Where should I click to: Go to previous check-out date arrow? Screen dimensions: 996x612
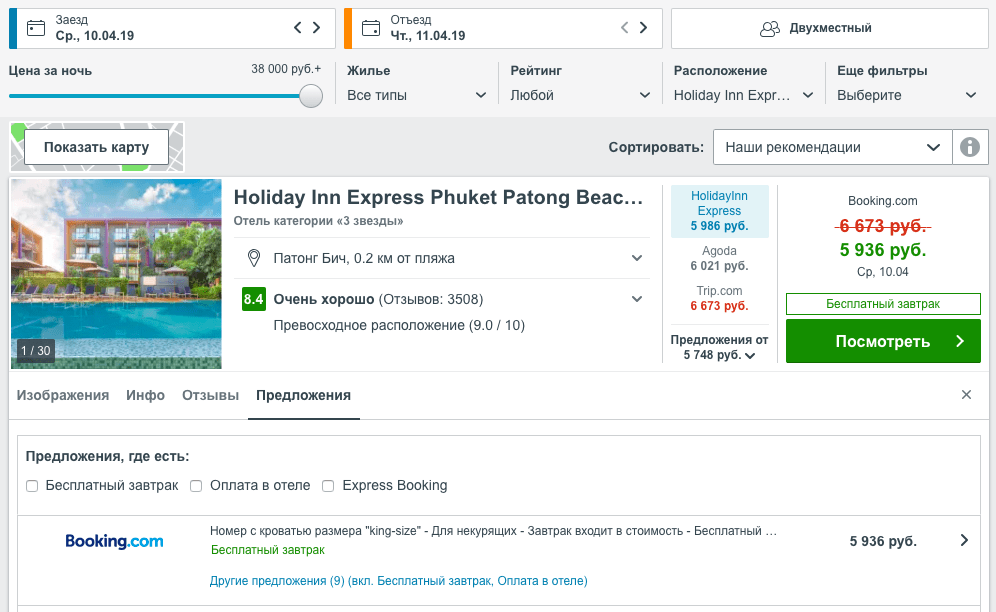click(624, 27)
